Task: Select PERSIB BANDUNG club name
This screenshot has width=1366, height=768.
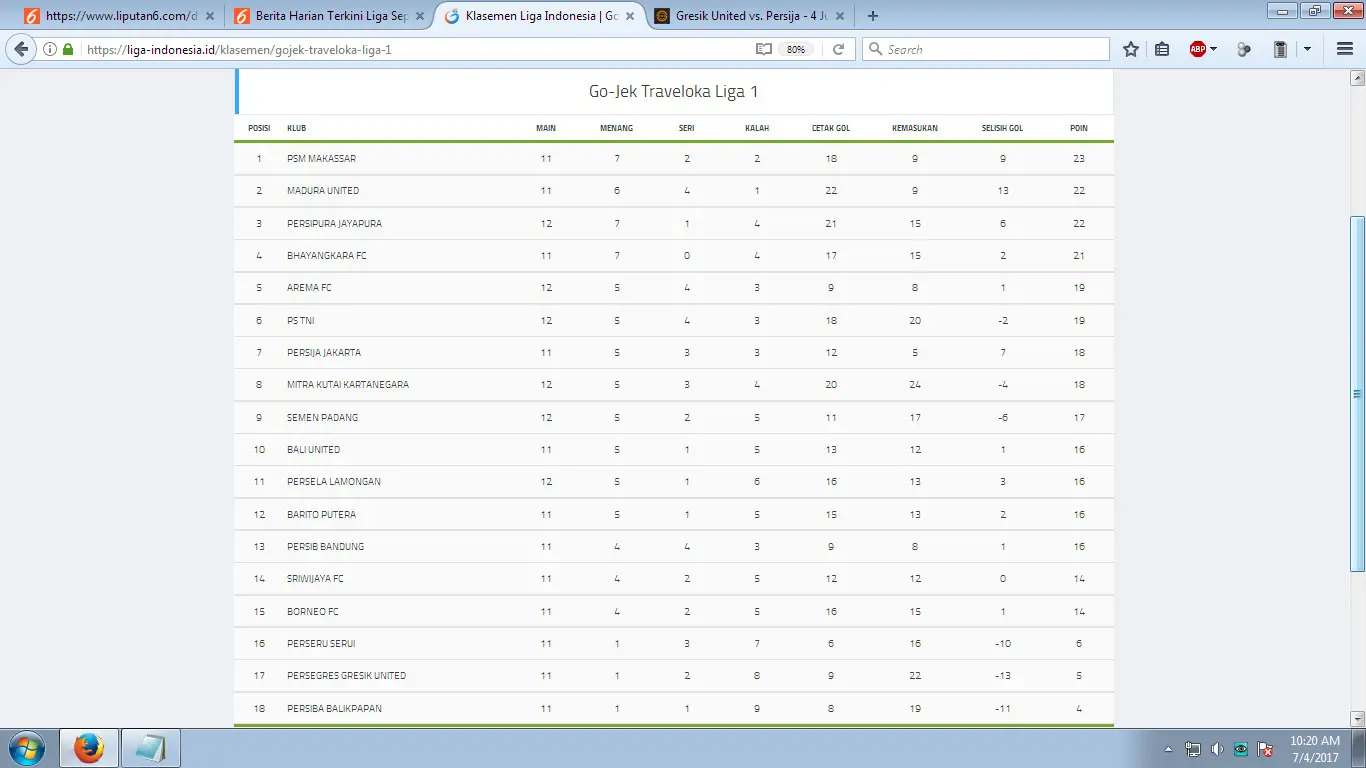Action: pyautogui.click(x=325, y=546)
